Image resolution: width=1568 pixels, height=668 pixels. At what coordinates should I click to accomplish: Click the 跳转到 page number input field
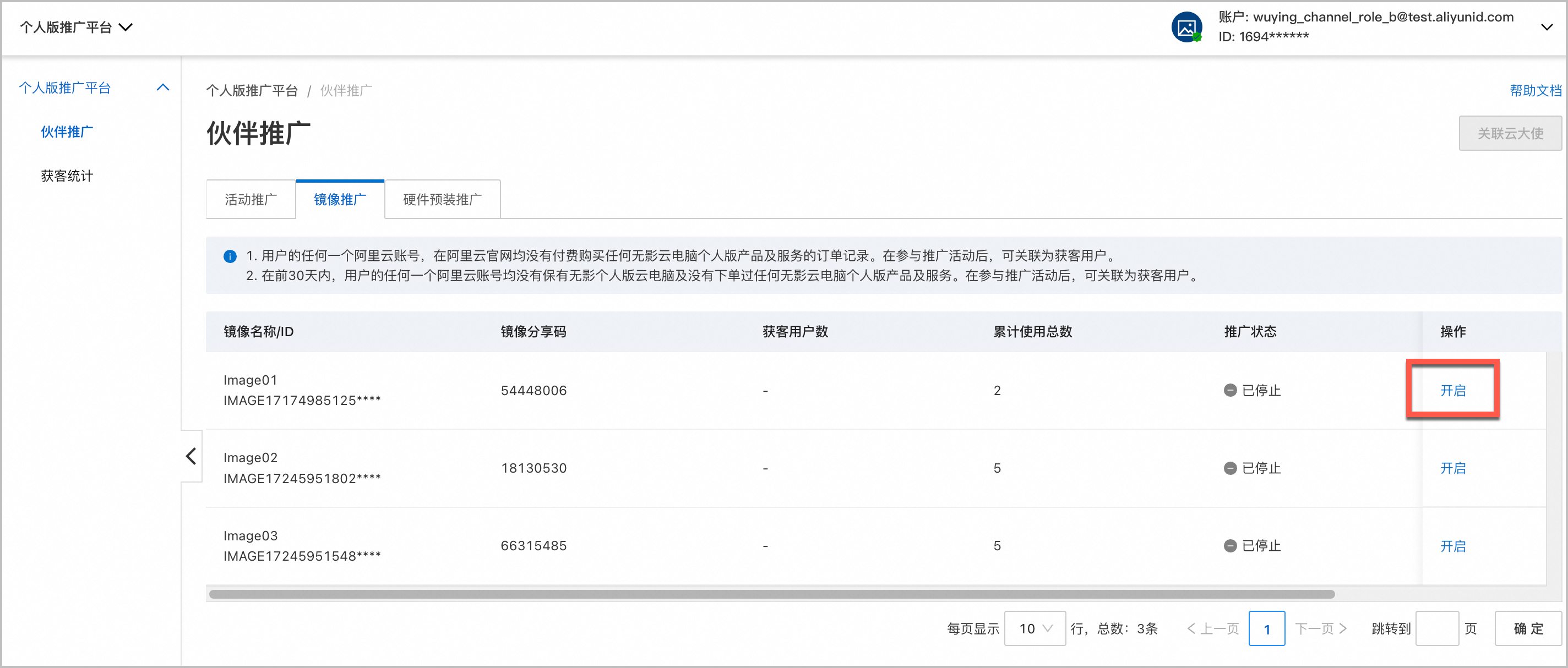[x=1437, y=628]
